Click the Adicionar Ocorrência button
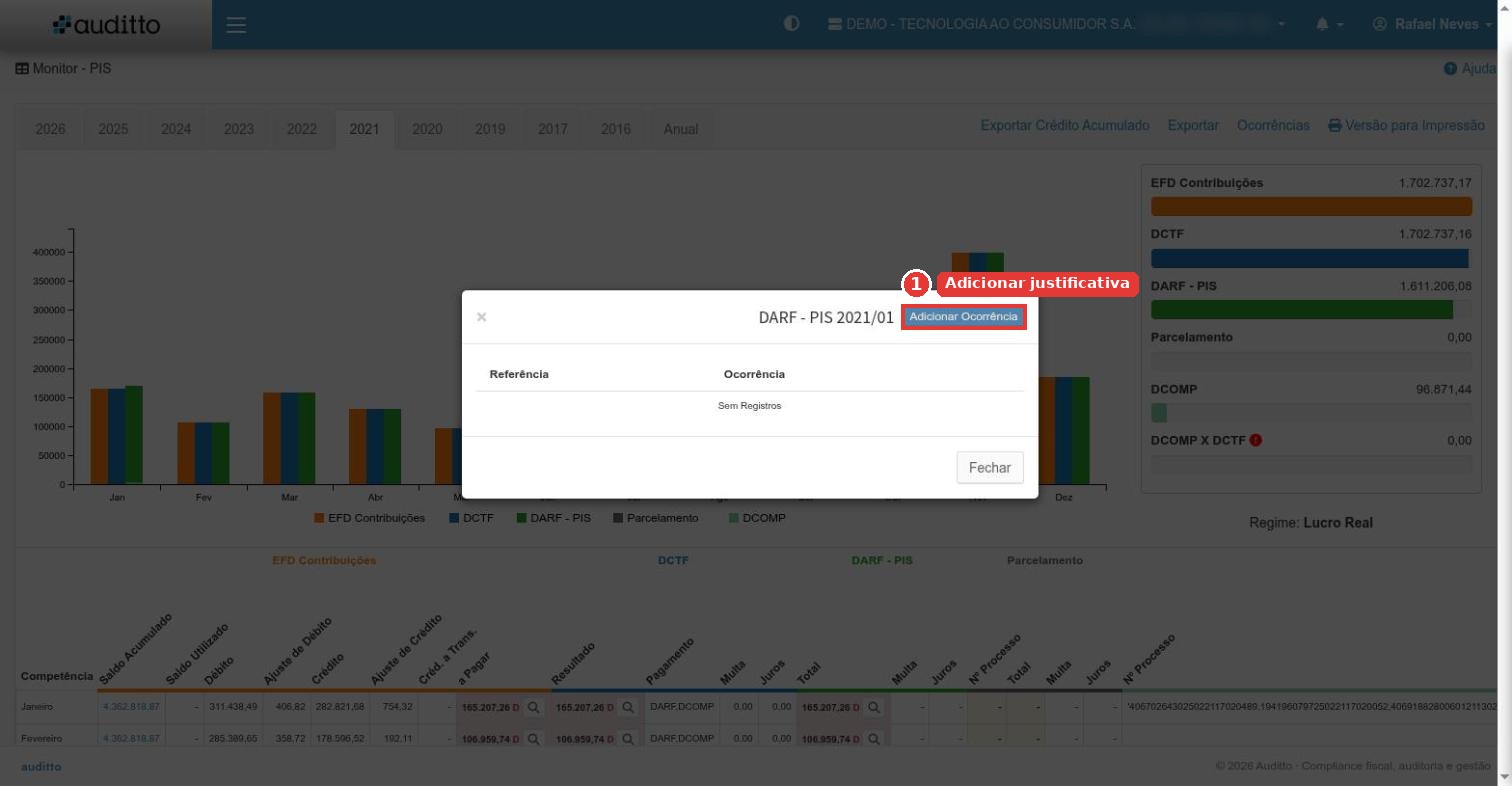The image size is (1512, 786). coord(963,316)
